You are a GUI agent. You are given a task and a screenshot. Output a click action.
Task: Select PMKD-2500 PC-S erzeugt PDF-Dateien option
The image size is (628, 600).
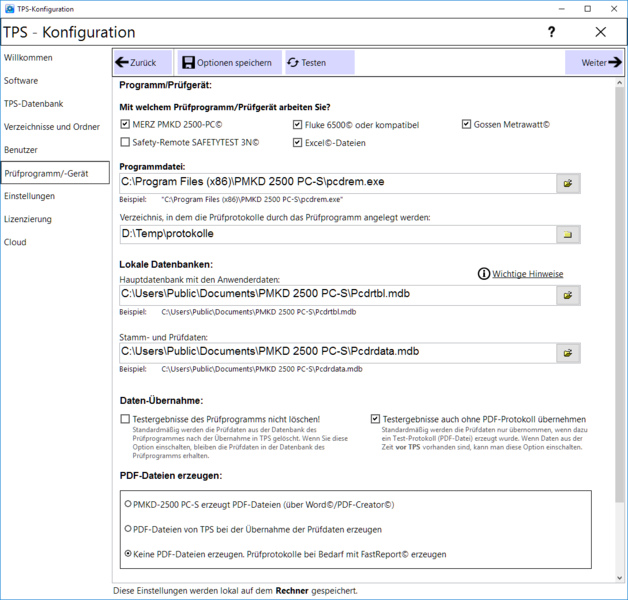[x=128, y=504]
